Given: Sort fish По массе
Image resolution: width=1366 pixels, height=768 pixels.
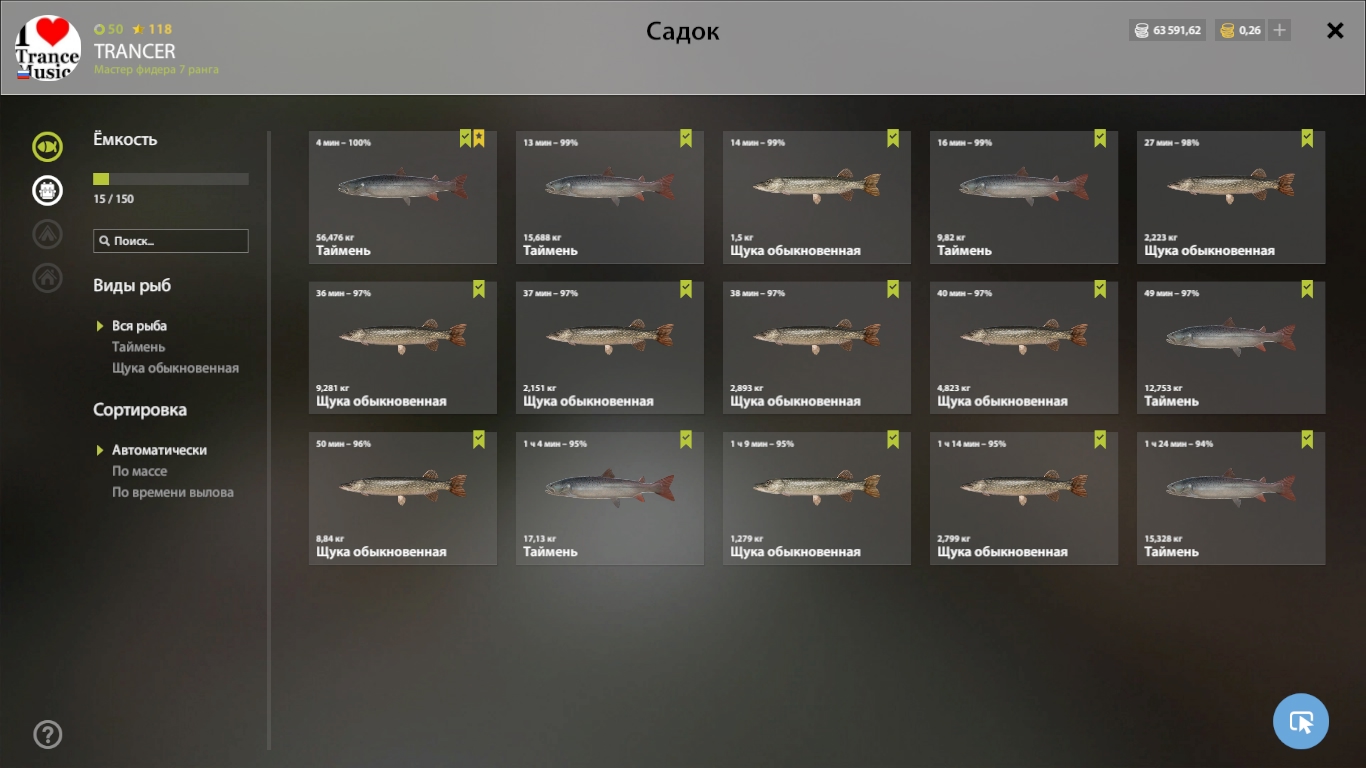Looking at the screenshot, I should pyautogui.click(x=139, y=471).
